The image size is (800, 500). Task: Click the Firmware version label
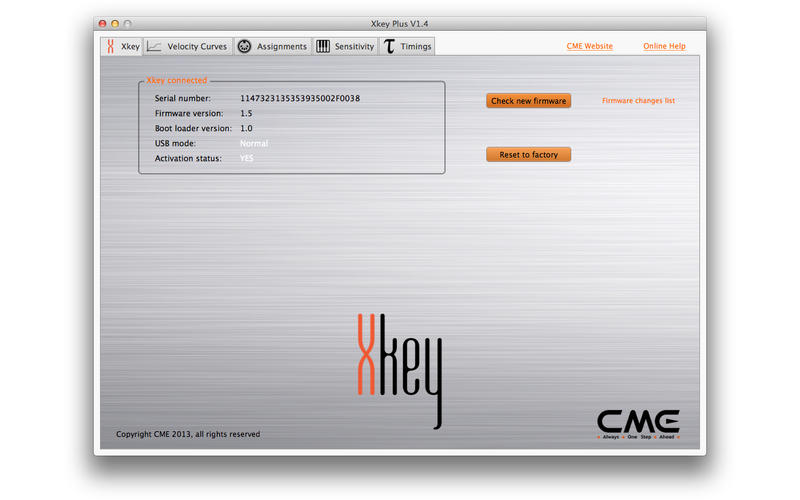tap(189, 113)
